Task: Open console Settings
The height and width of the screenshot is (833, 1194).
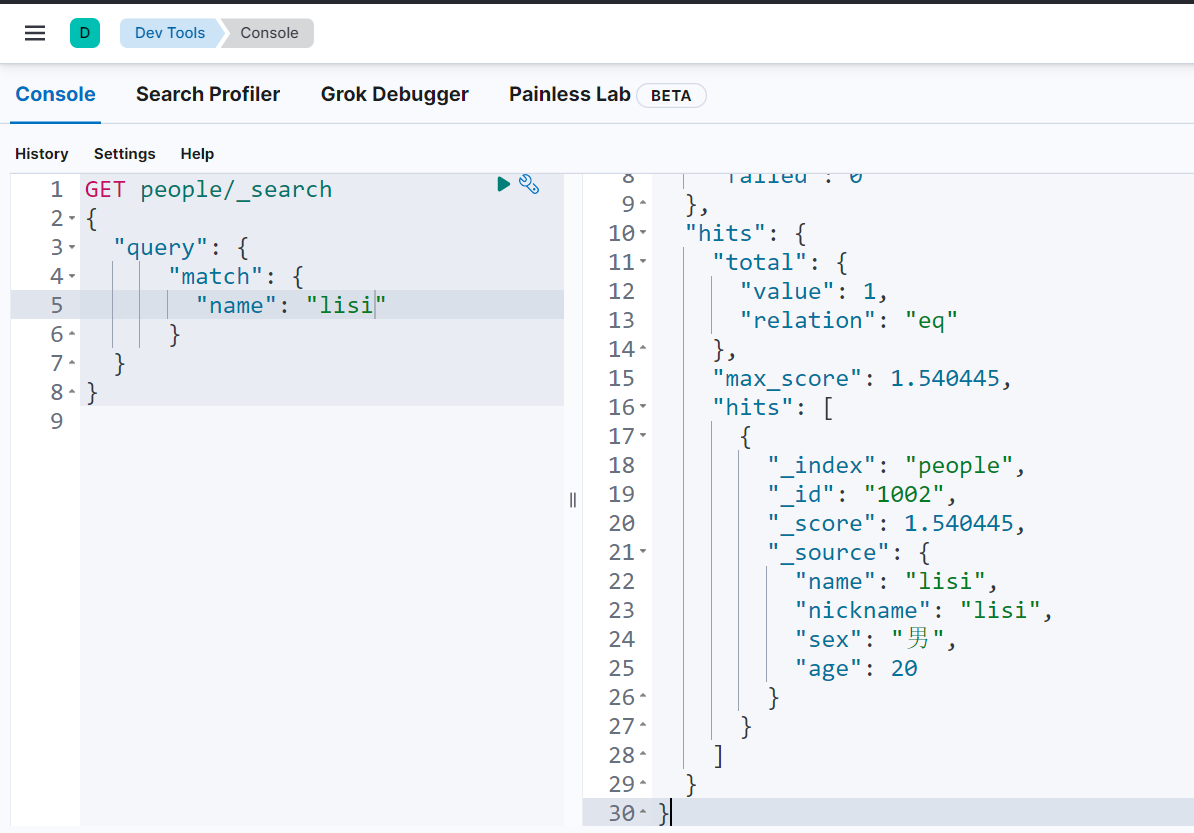Action: [125, 154]
